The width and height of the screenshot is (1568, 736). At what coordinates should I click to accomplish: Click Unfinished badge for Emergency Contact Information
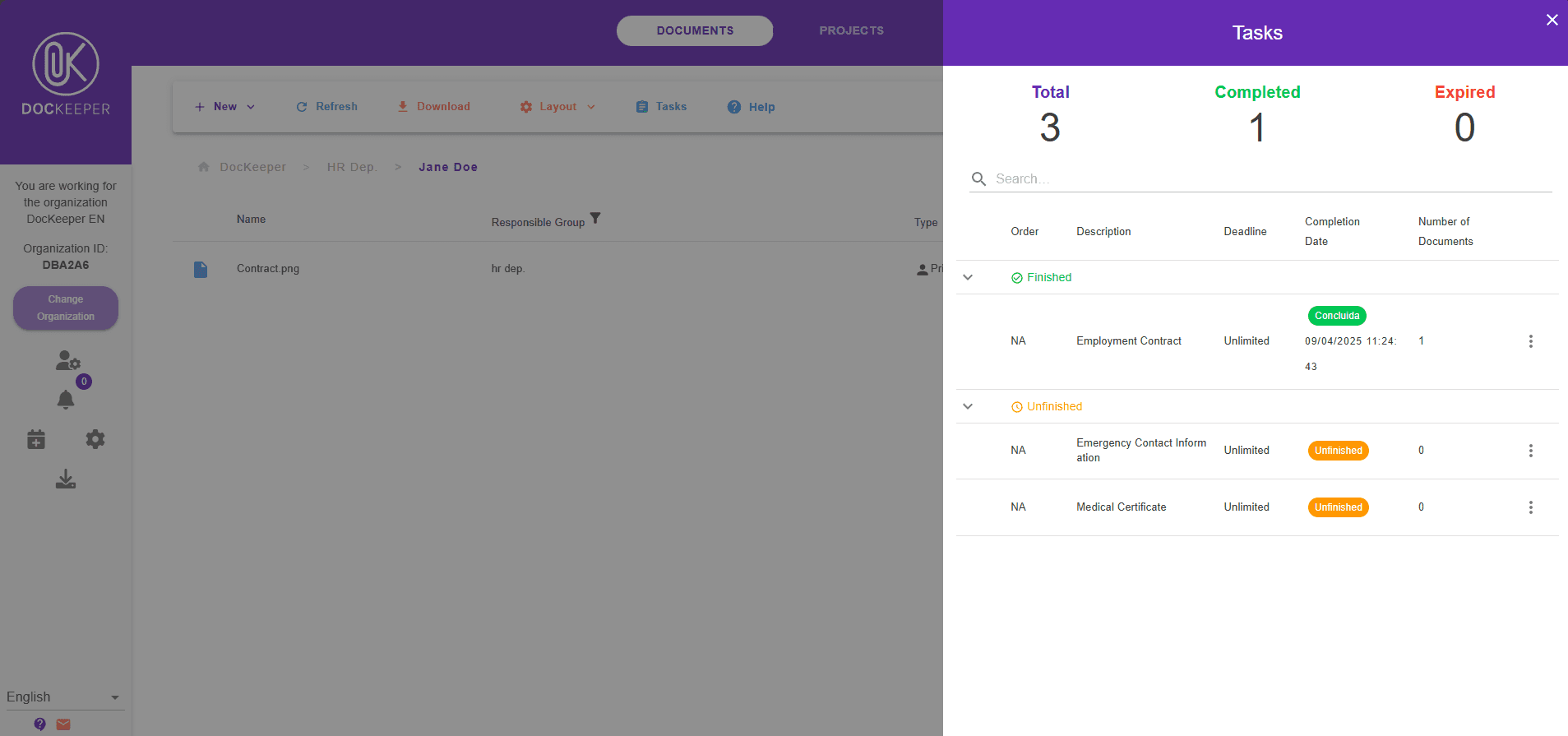[x=1339, y=451]
